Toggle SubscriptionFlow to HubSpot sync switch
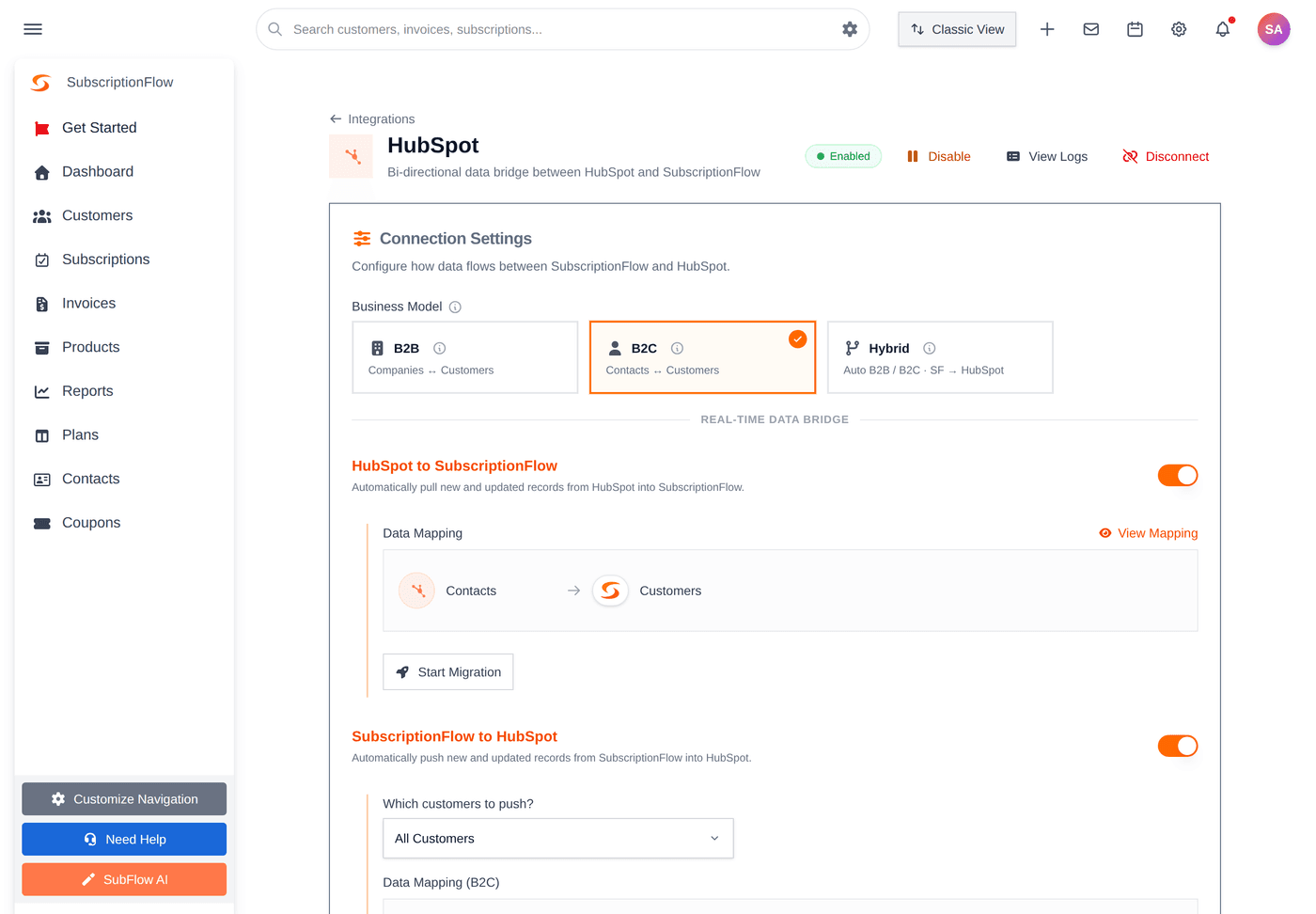This screenshot has width=1316, height=914. point(1178,747)
